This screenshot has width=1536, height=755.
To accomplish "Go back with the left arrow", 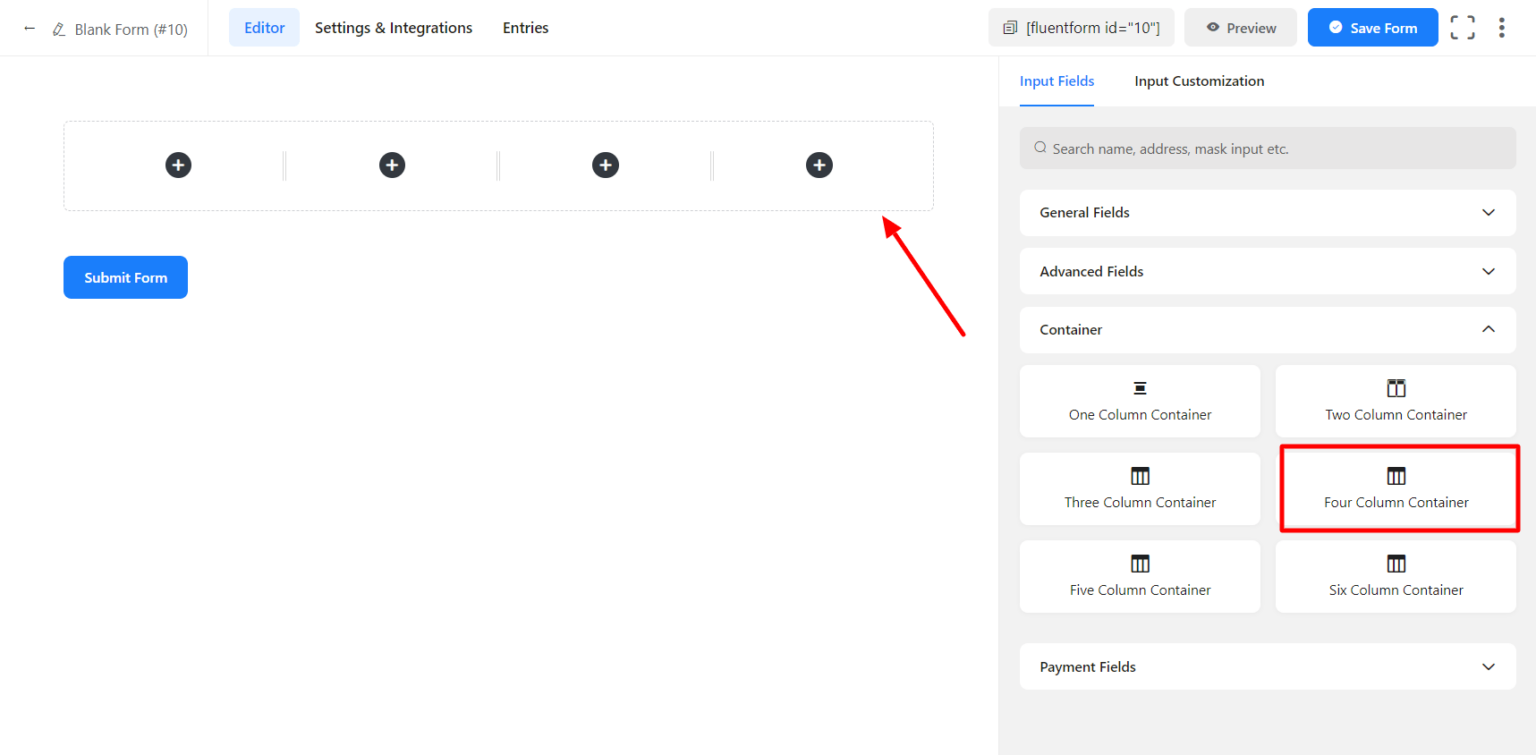I will coord(28,29).
